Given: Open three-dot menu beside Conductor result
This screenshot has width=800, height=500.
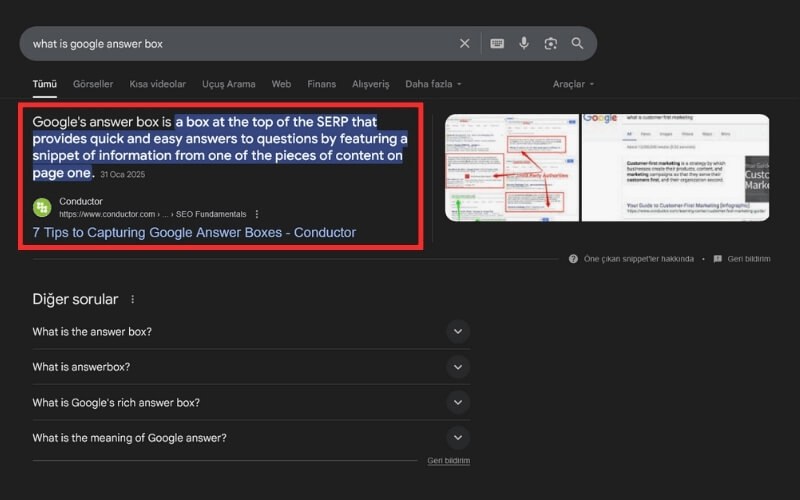Looking at the screenshot, I should coord(257,214).
